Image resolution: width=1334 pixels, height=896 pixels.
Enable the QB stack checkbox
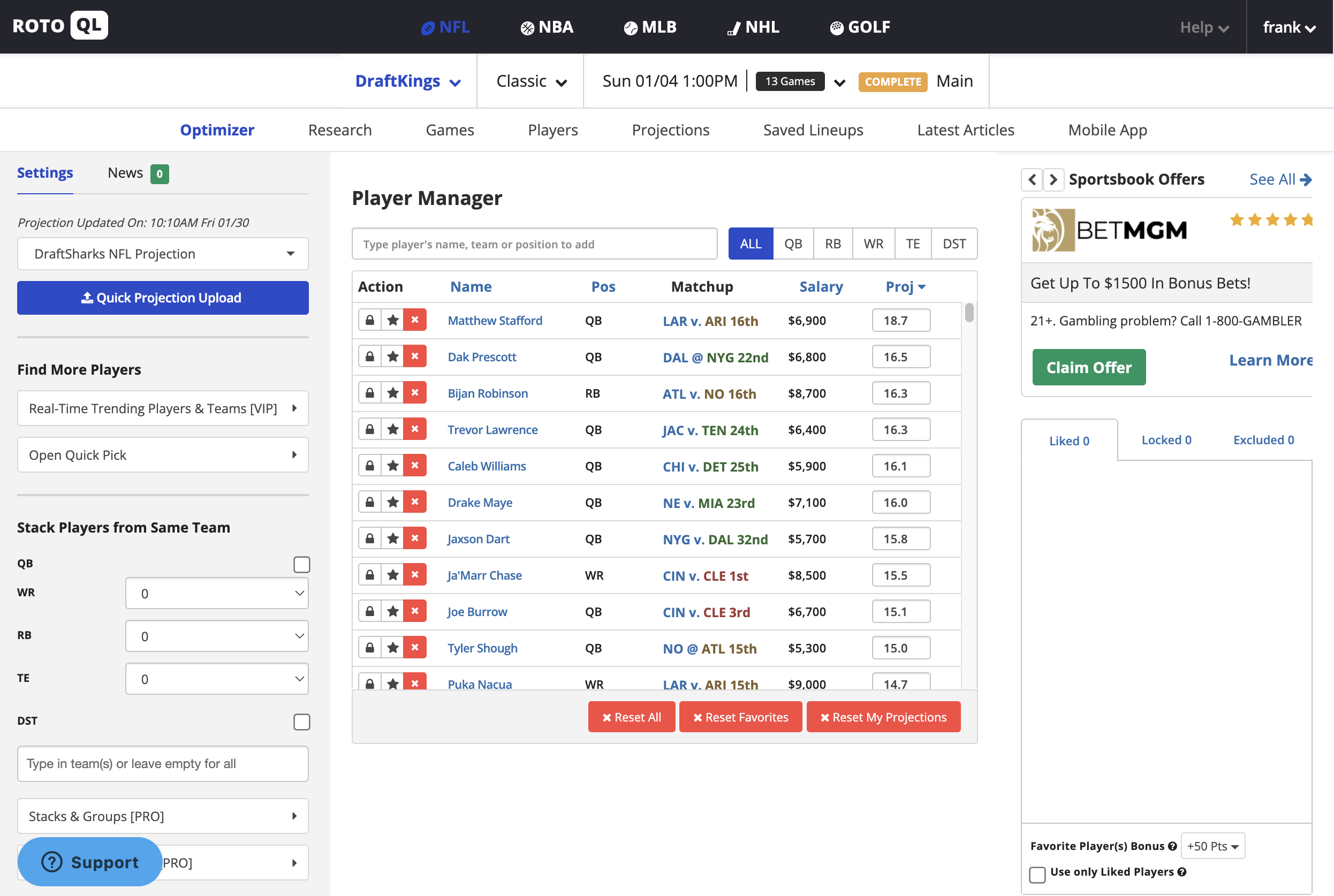pos(302,564)
